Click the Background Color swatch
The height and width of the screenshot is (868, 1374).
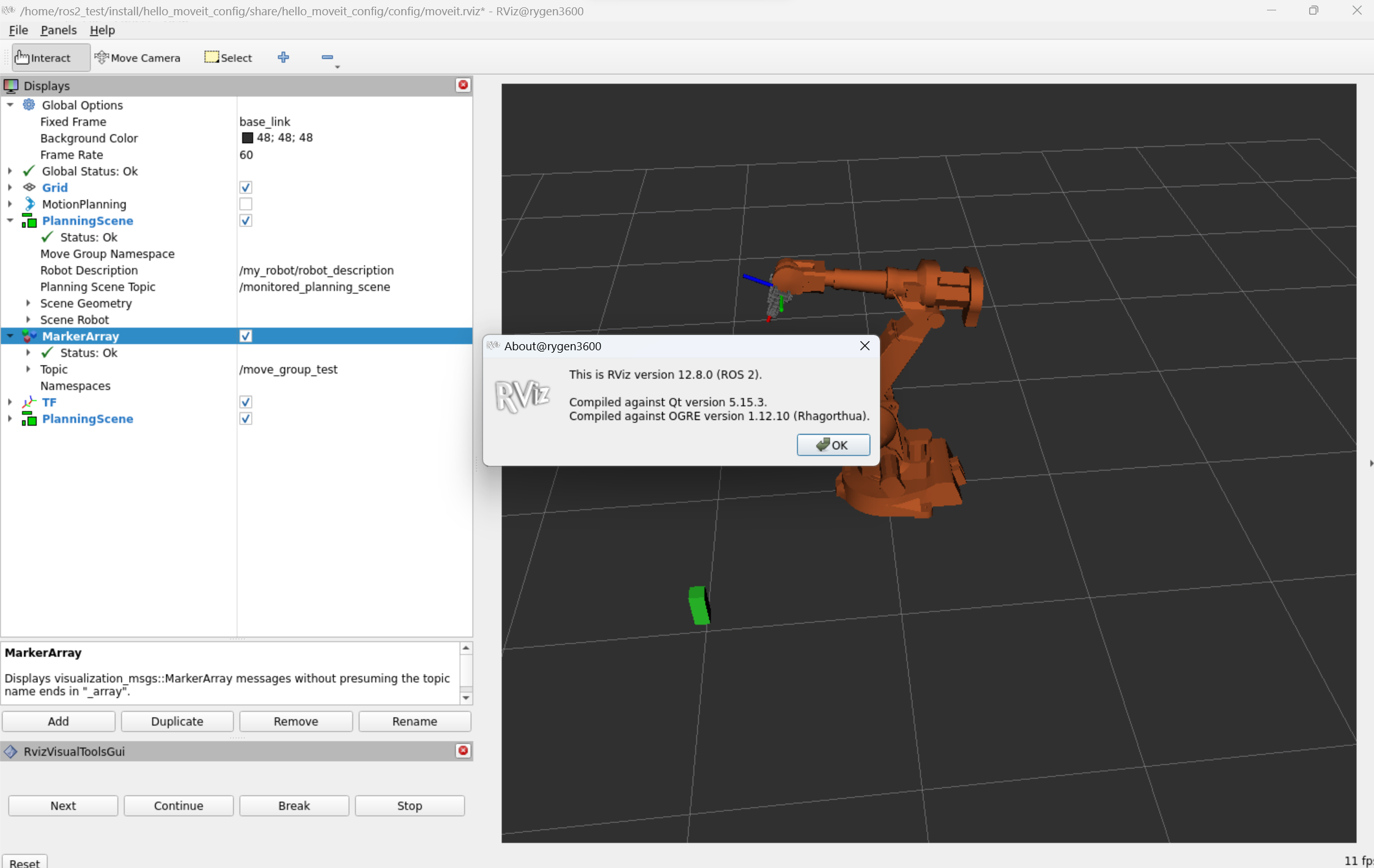(247, 138)
